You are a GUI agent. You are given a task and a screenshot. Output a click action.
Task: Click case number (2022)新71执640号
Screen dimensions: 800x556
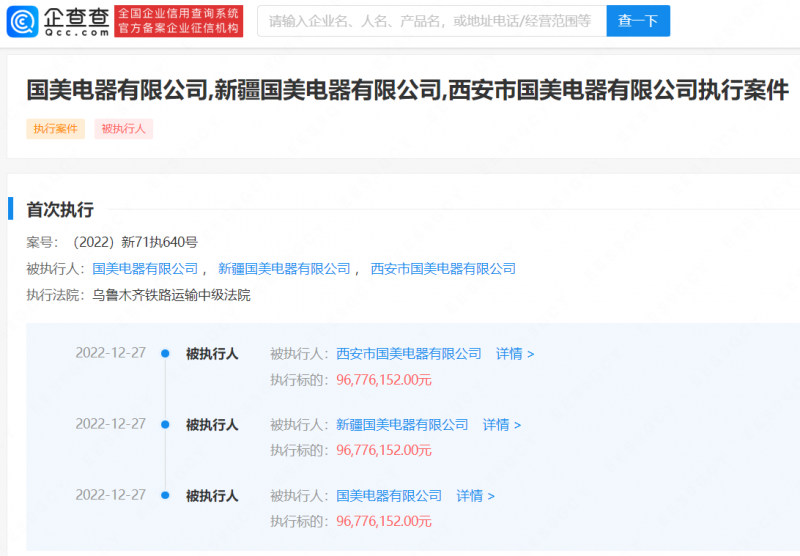135,242
